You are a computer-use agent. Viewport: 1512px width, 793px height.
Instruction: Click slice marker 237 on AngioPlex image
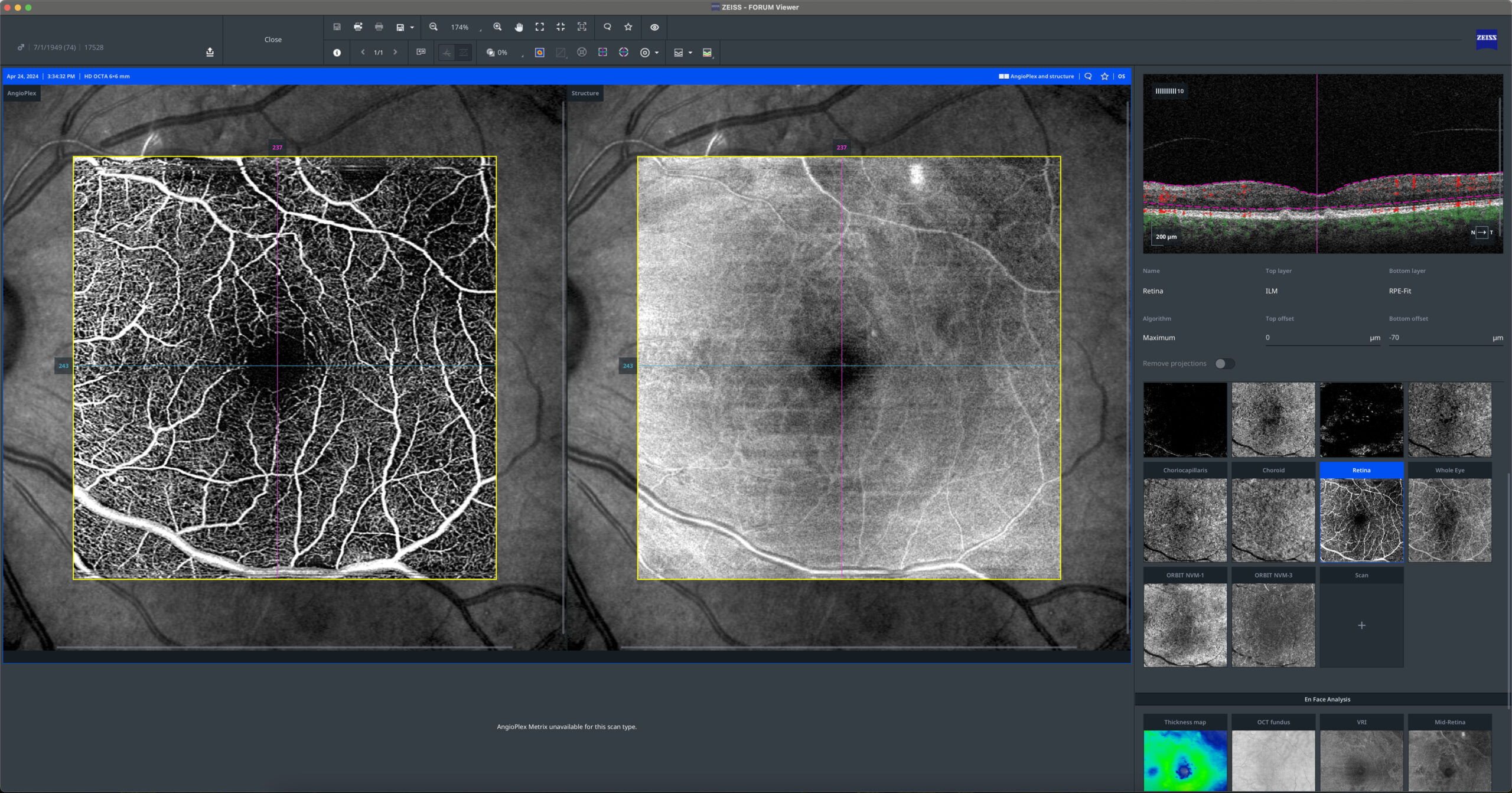pos(277,148)
